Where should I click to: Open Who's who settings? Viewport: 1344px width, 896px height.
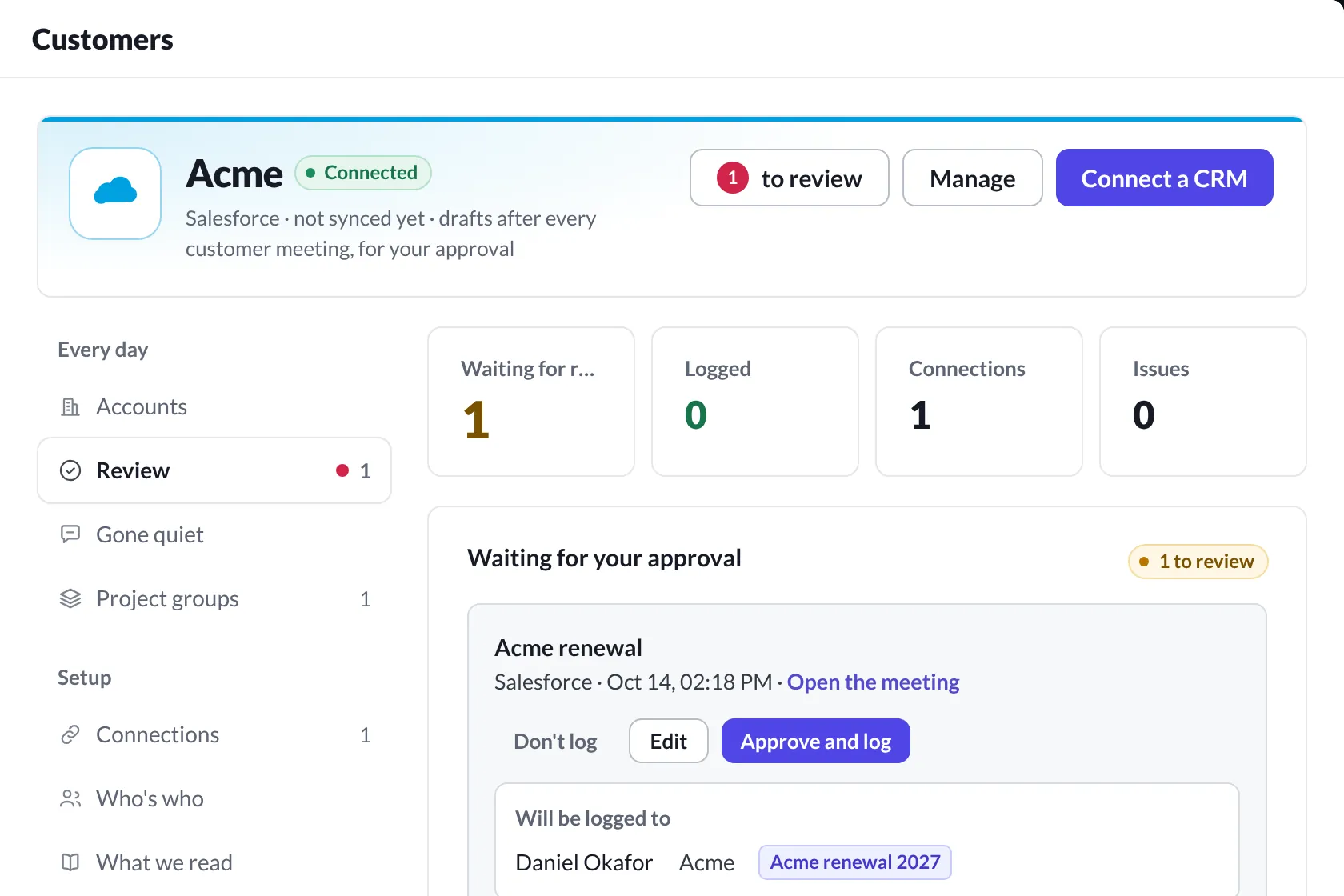click(x=214, y=798)
